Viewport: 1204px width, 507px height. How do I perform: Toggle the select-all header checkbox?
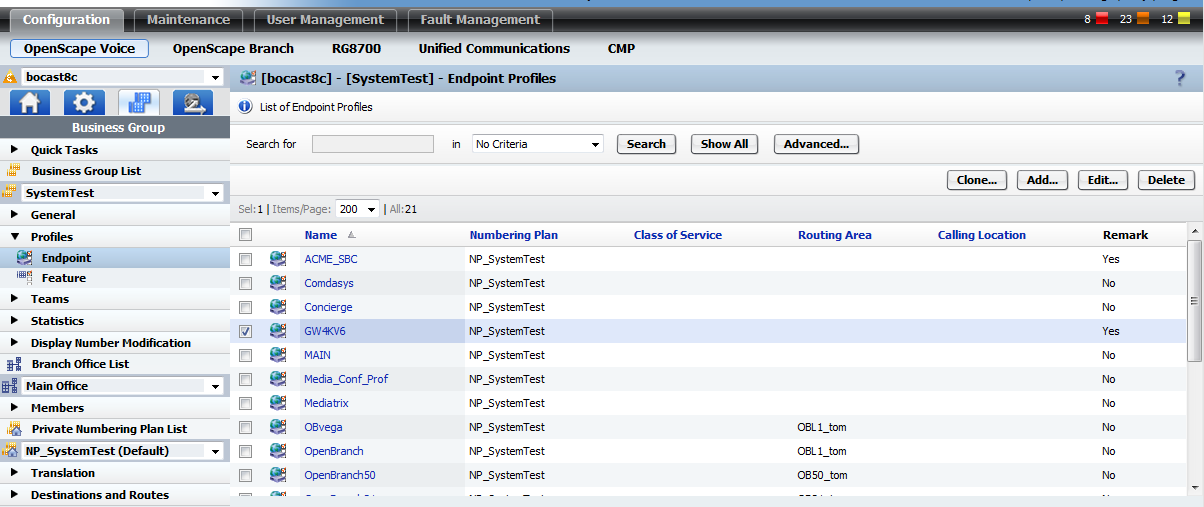pos(245,235)
